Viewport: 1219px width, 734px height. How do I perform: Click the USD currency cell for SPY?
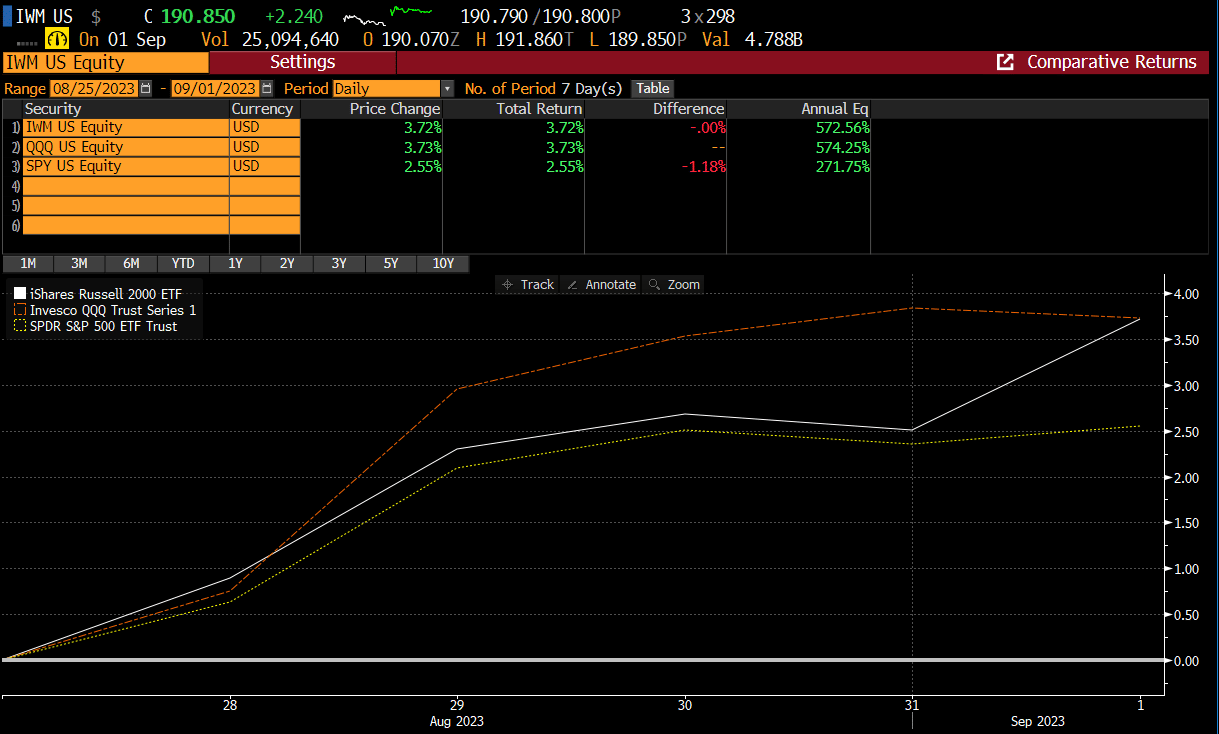click(x=265, y=167)
